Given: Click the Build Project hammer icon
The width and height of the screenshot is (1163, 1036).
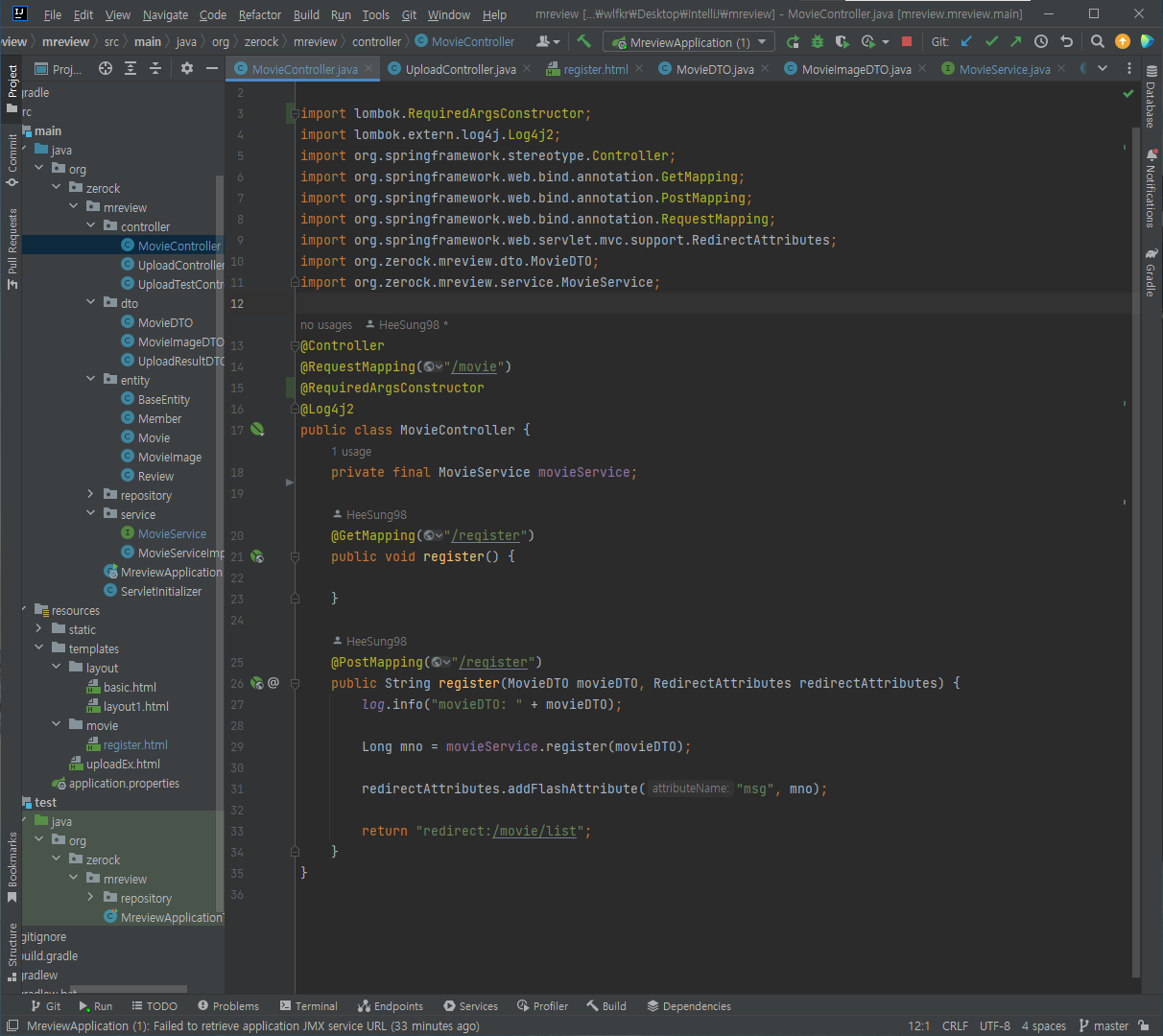Looking at the screenshot, I should click(583, 41).
